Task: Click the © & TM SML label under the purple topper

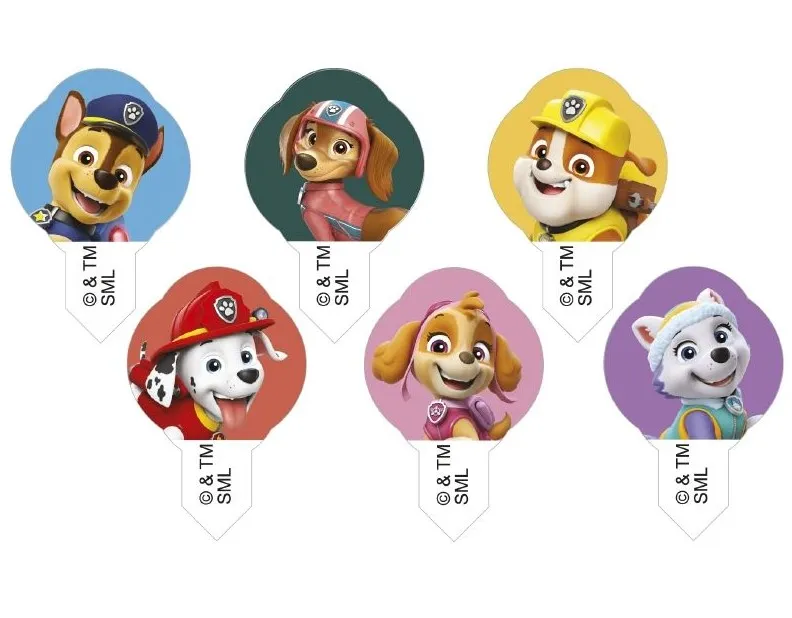Action: coord(692,474)
